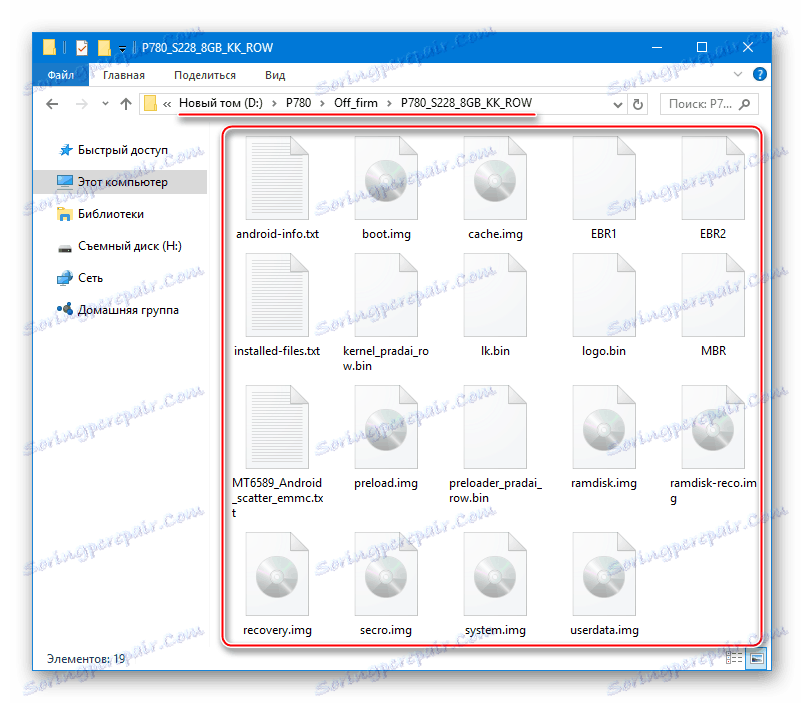Go forward with the forward arrow
The image size is (804, 703).
point(81,104)
